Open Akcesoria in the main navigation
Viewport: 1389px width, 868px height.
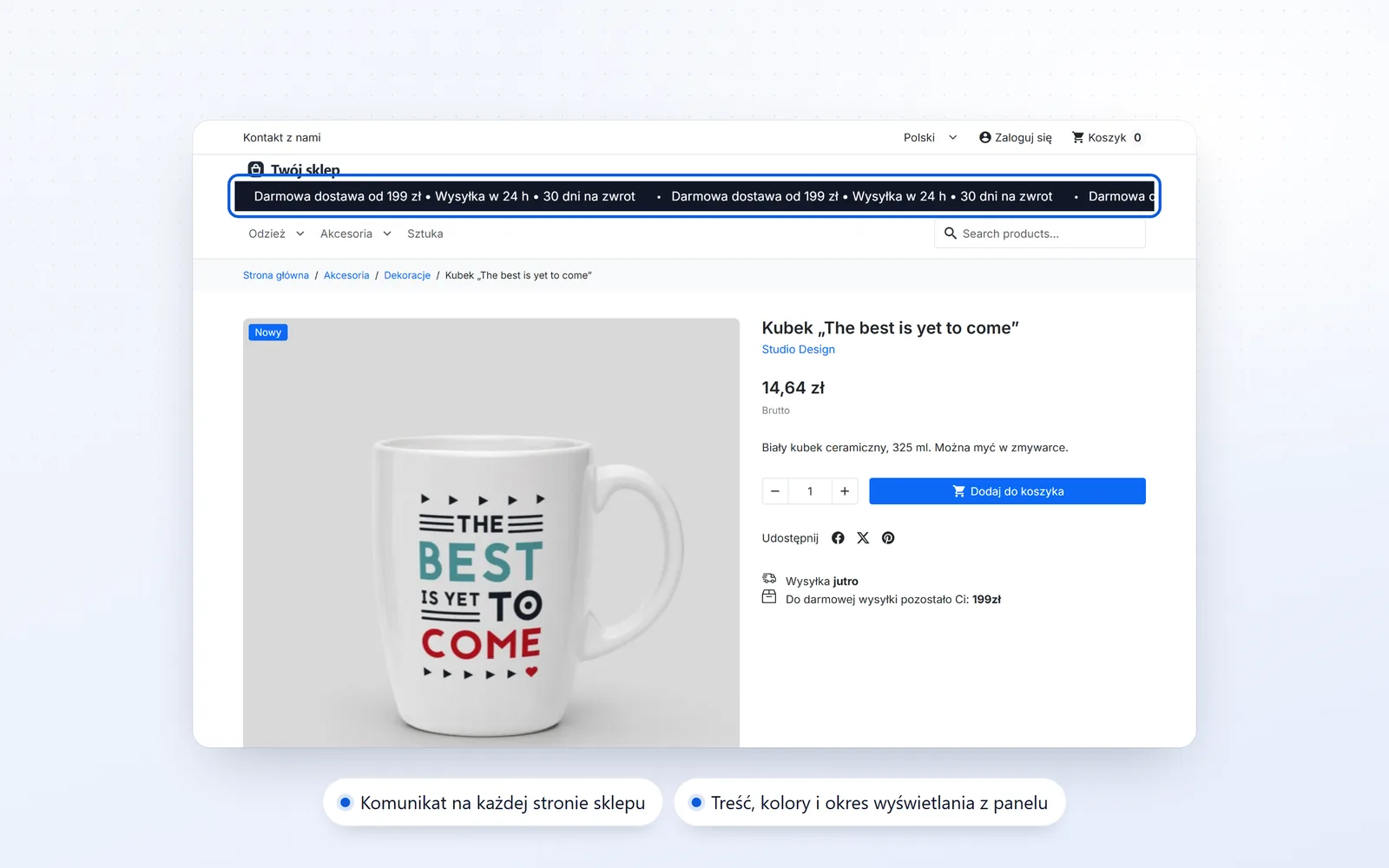pos(346,233)
